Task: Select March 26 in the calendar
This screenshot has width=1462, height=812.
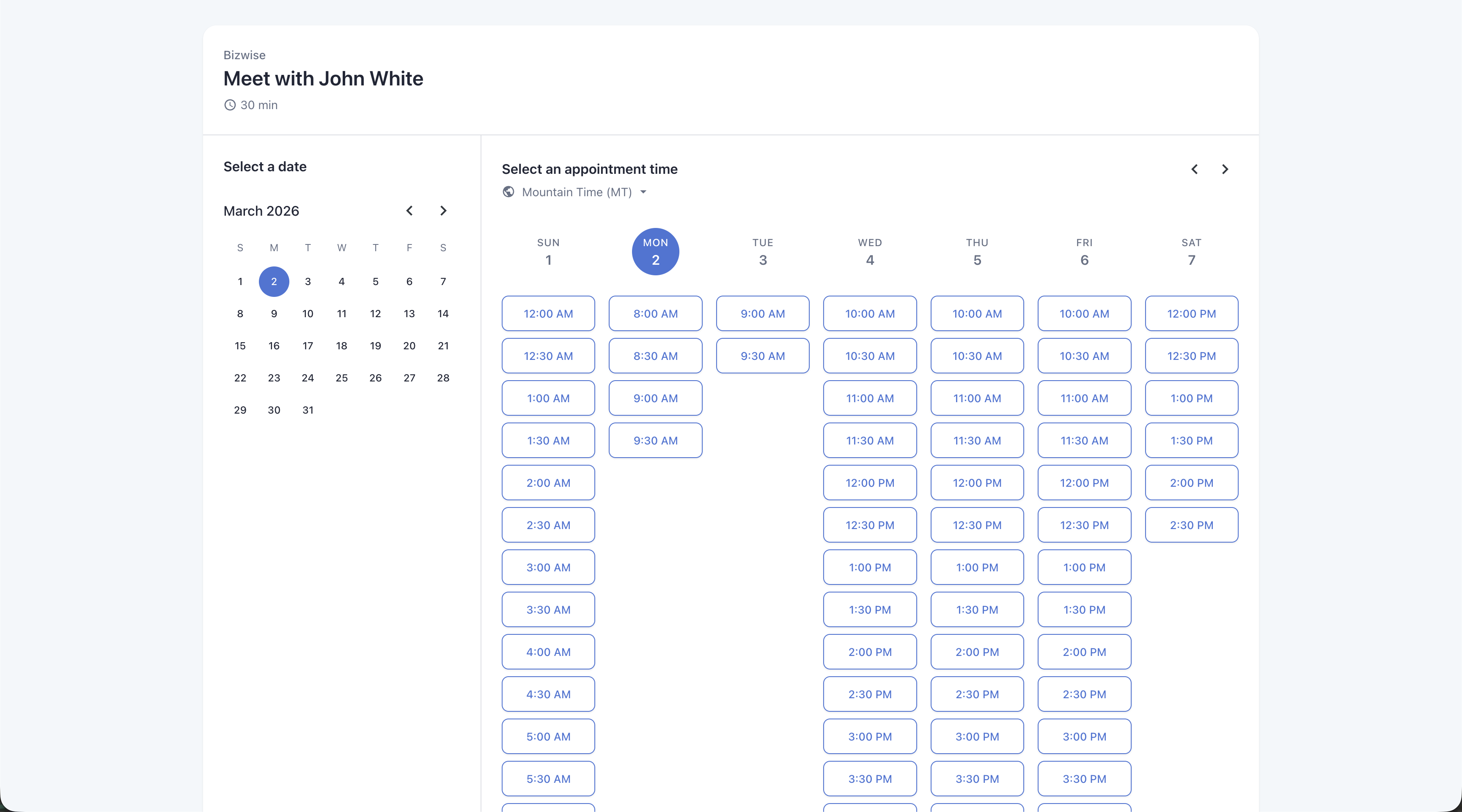Action: [x=376, y=378]
